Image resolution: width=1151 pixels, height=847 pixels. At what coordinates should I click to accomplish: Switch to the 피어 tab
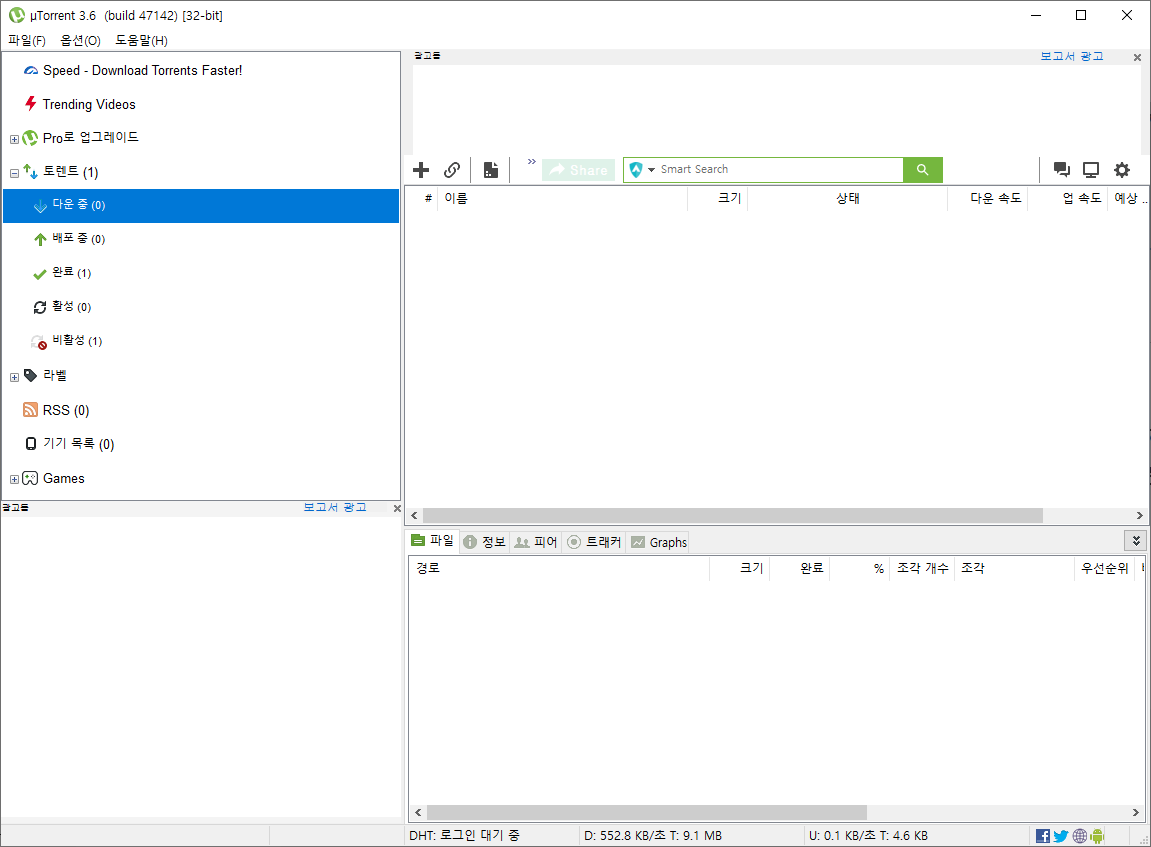click(536, 542)
